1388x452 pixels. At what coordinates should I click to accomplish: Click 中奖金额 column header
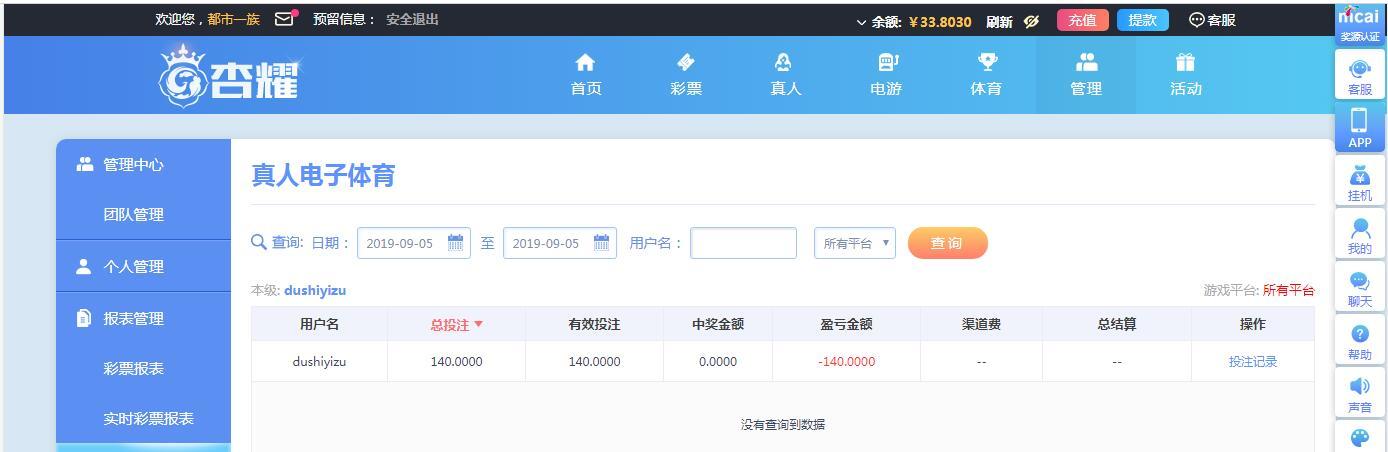[x=718, y=324]
